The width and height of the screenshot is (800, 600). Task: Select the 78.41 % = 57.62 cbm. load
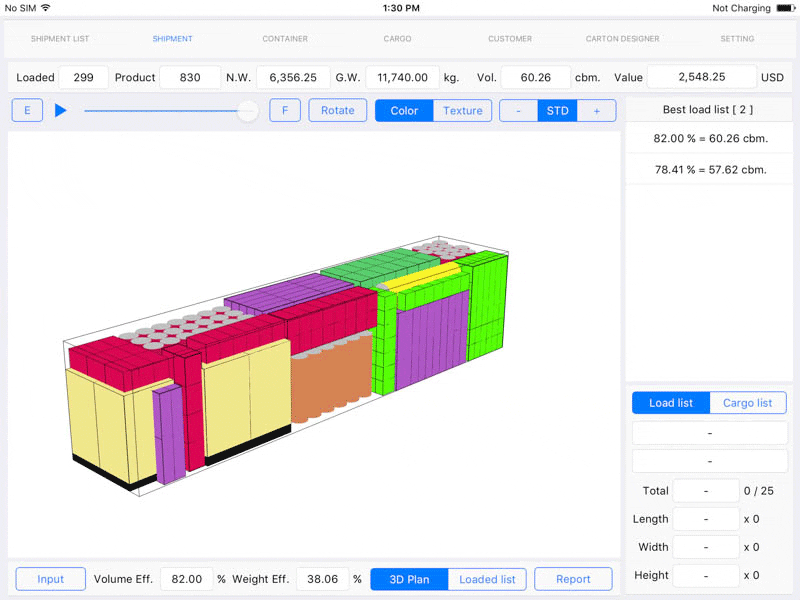[710, 169]
